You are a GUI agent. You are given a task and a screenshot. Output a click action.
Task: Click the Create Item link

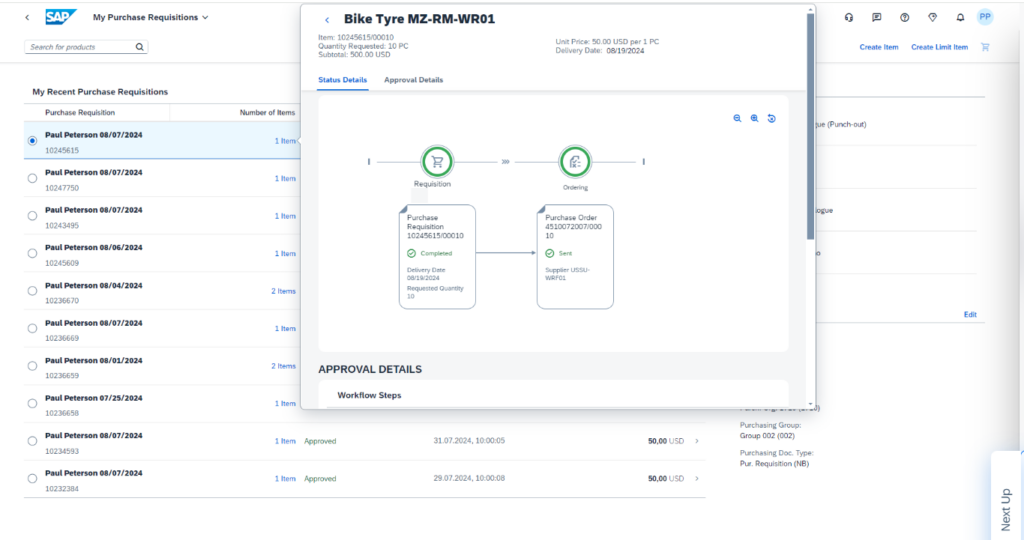878,47
